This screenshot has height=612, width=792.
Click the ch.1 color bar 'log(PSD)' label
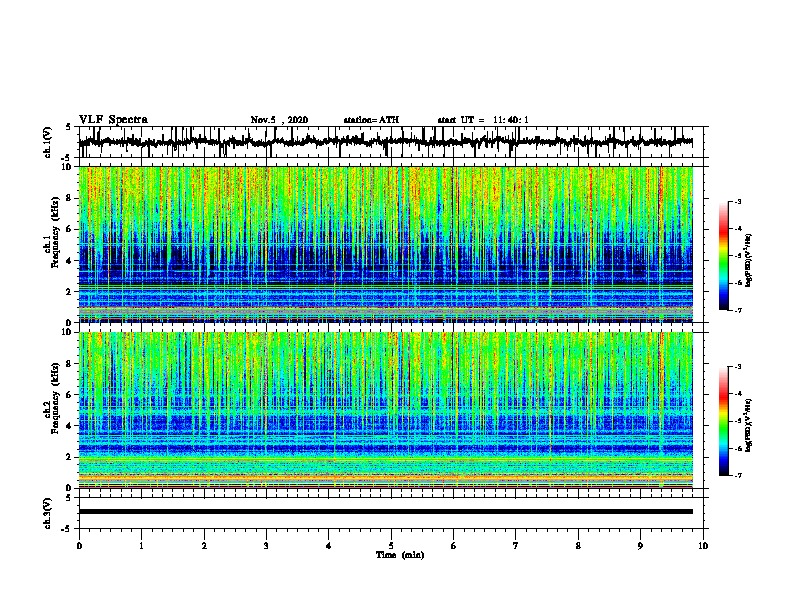pos(749,261)
